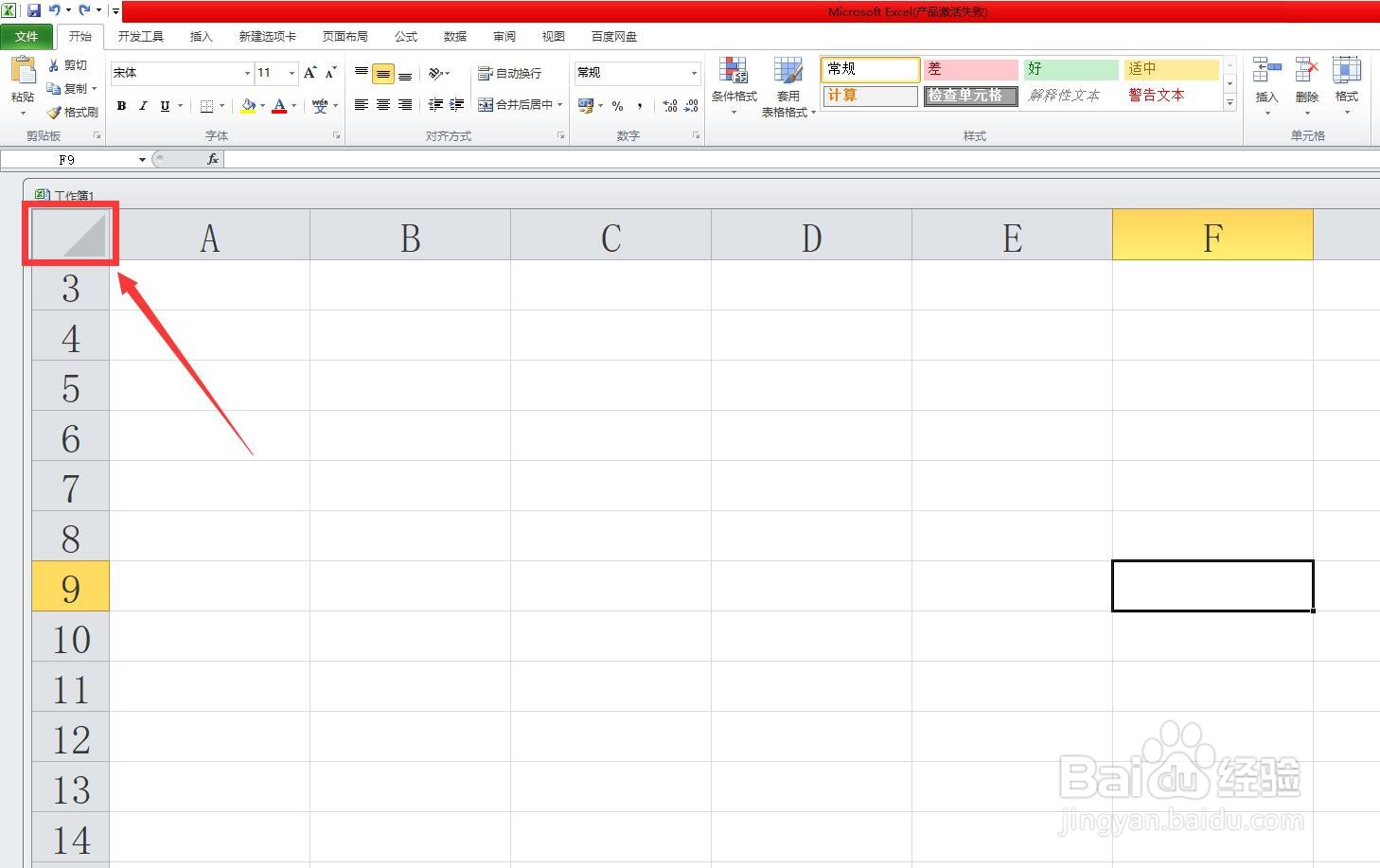Toggle Wrap Text (自动换行)
Viewport: 1380px width, 868px height.
tap(510, 73)
